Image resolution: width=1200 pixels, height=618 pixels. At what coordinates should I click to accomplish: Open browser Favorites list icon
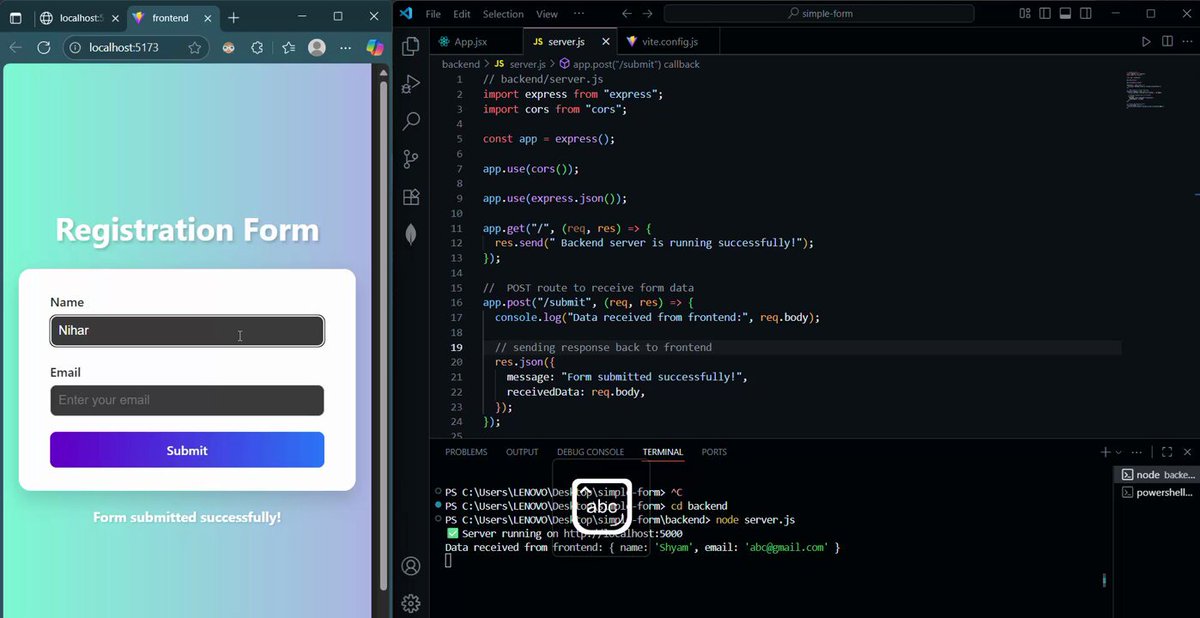click(x=288, y=47)
